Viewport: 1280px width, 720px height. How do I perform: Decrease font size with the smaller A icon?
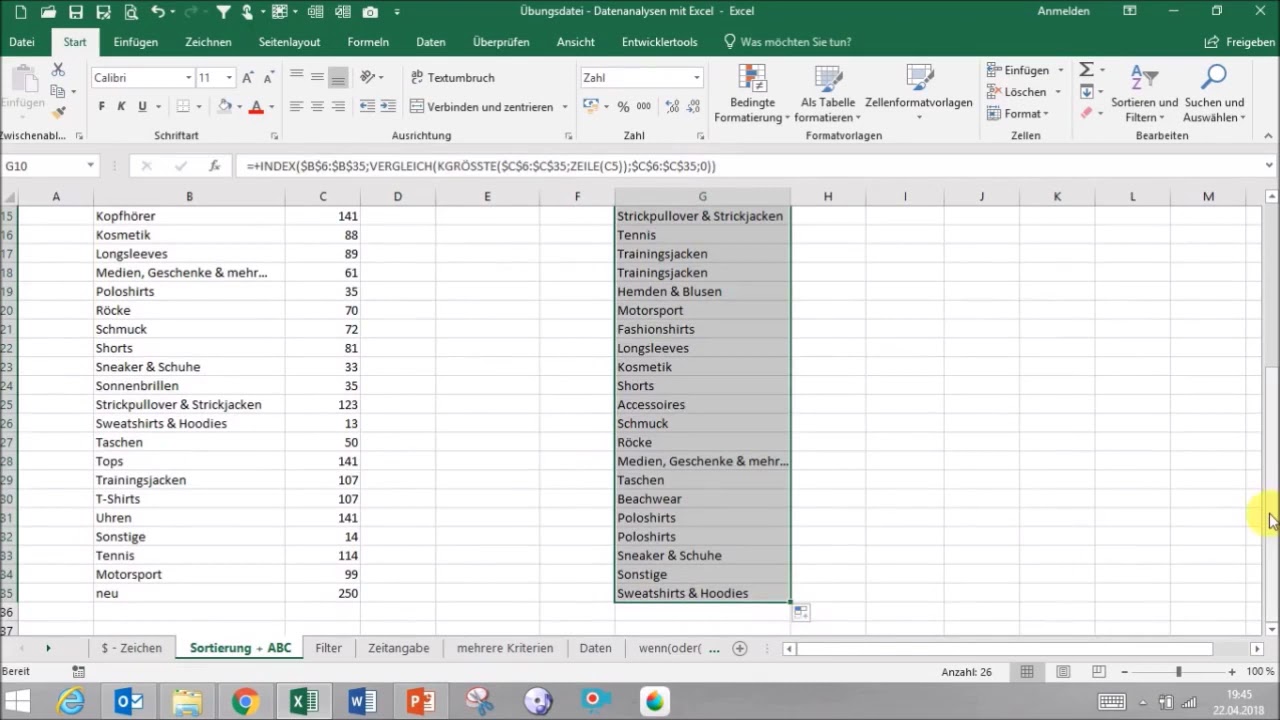click(x=267, y=77)
